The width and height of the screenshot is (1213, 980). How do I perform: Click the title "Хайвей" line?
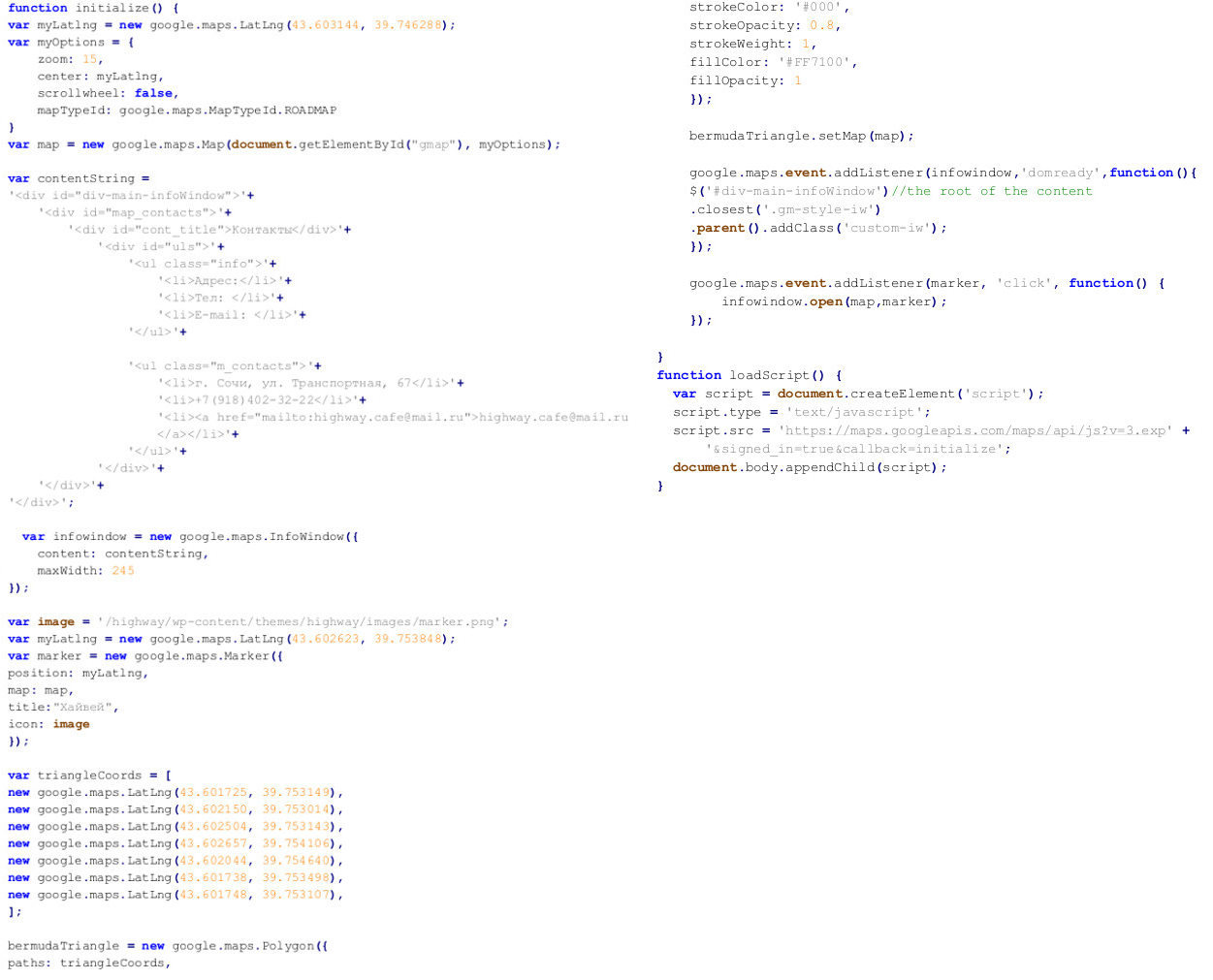click(63, 708)
